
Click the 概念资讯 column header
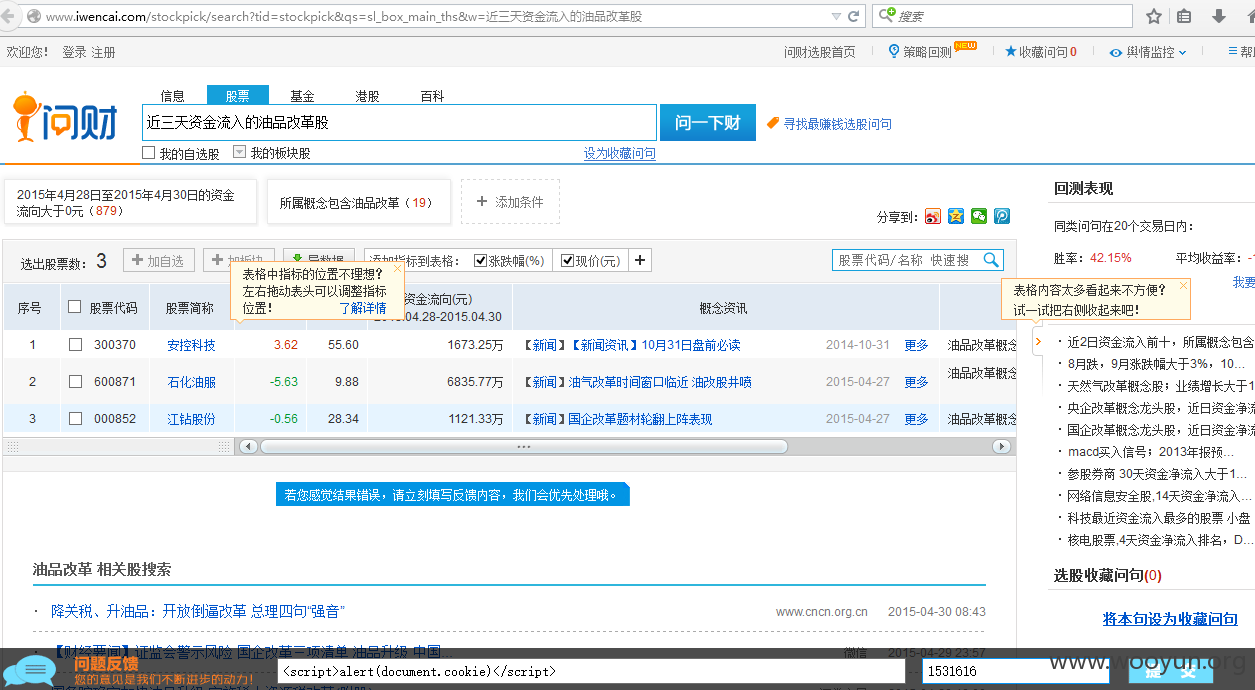[x=723, y=308]
